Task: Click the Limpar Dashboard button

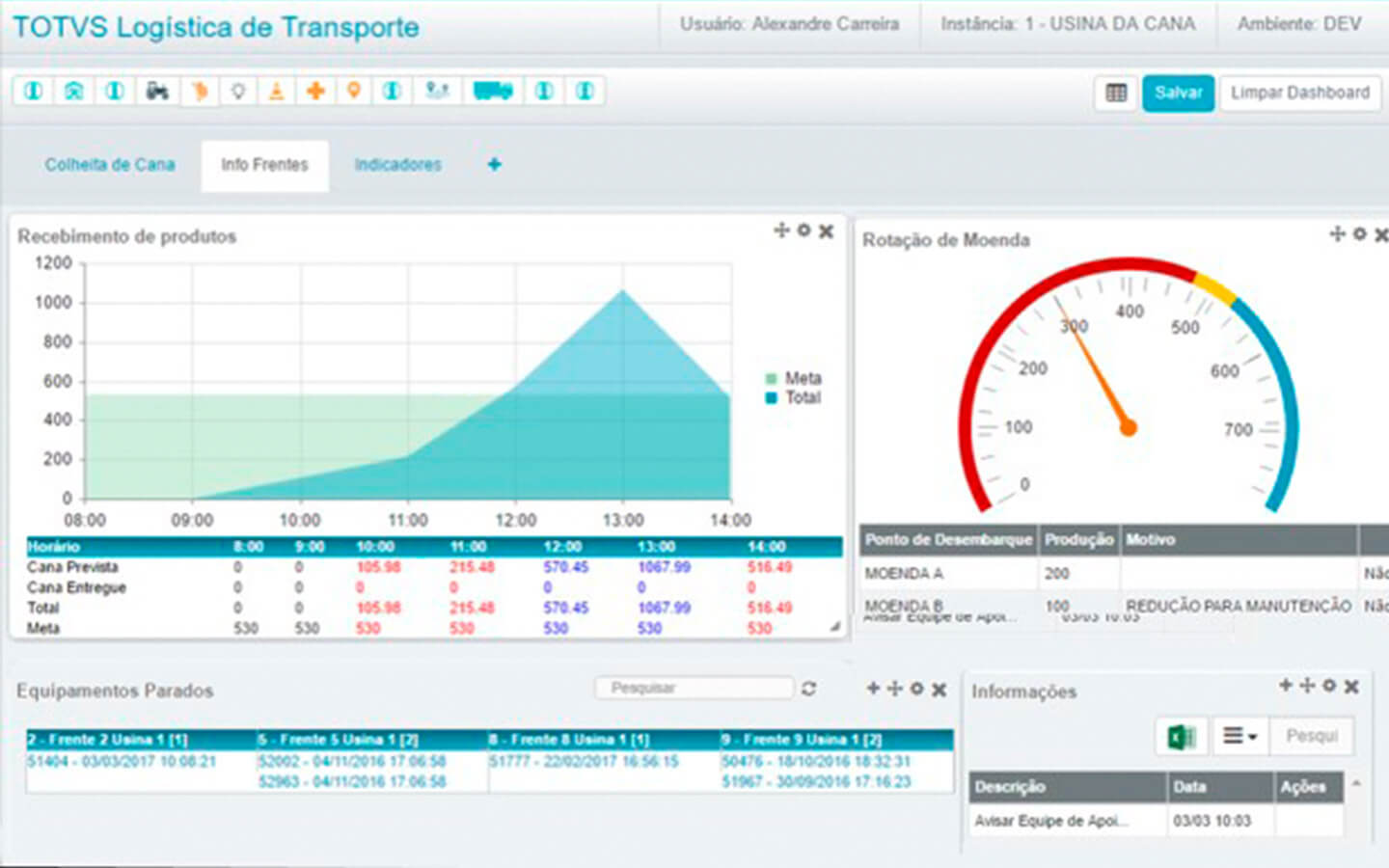Action: click(x=1299, y=94)
